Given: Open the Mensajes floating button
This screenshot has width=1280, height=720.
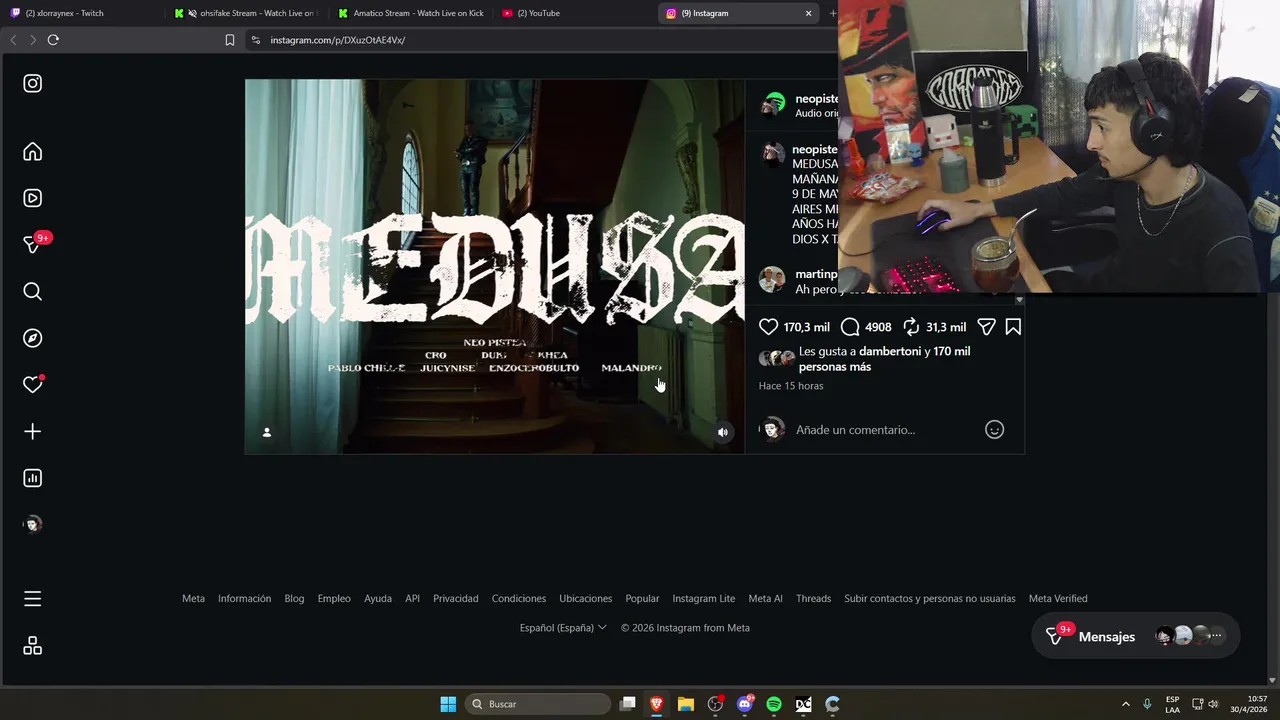Looking at the screenshot, I should (1135, 636).
